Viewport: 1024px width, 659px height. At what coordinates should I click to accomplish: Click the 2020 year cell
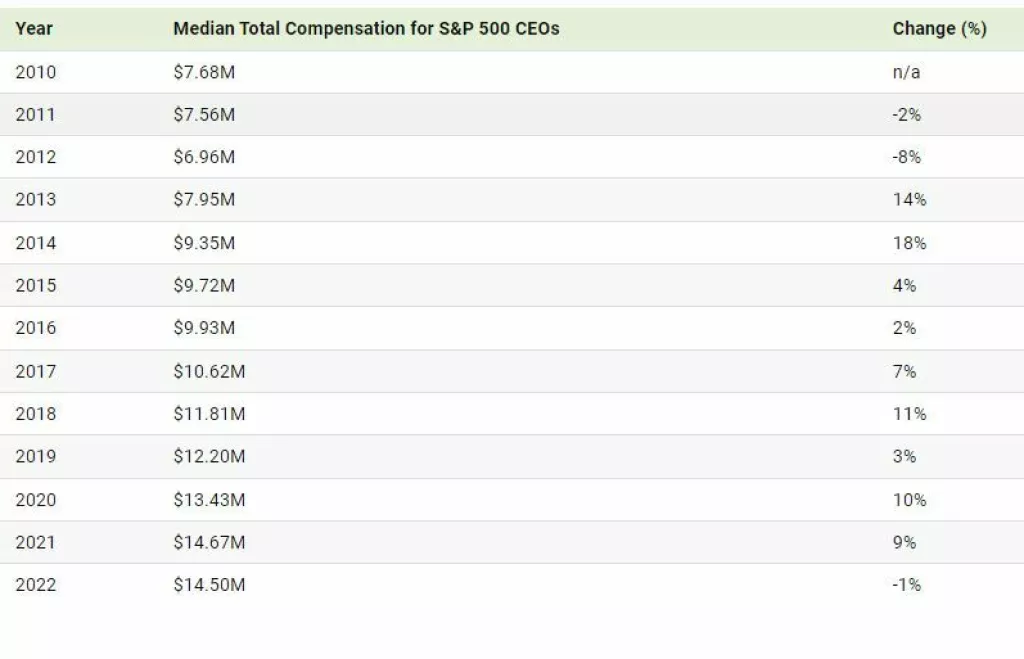tap(36, 500)
